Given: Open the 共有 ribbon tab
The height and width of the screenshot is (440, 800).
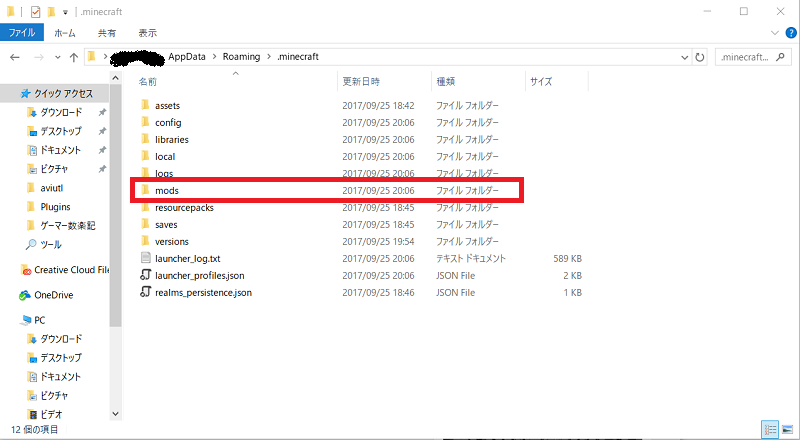Looking at the screenshot, I should pyautogui.click(x=107, y=33).
